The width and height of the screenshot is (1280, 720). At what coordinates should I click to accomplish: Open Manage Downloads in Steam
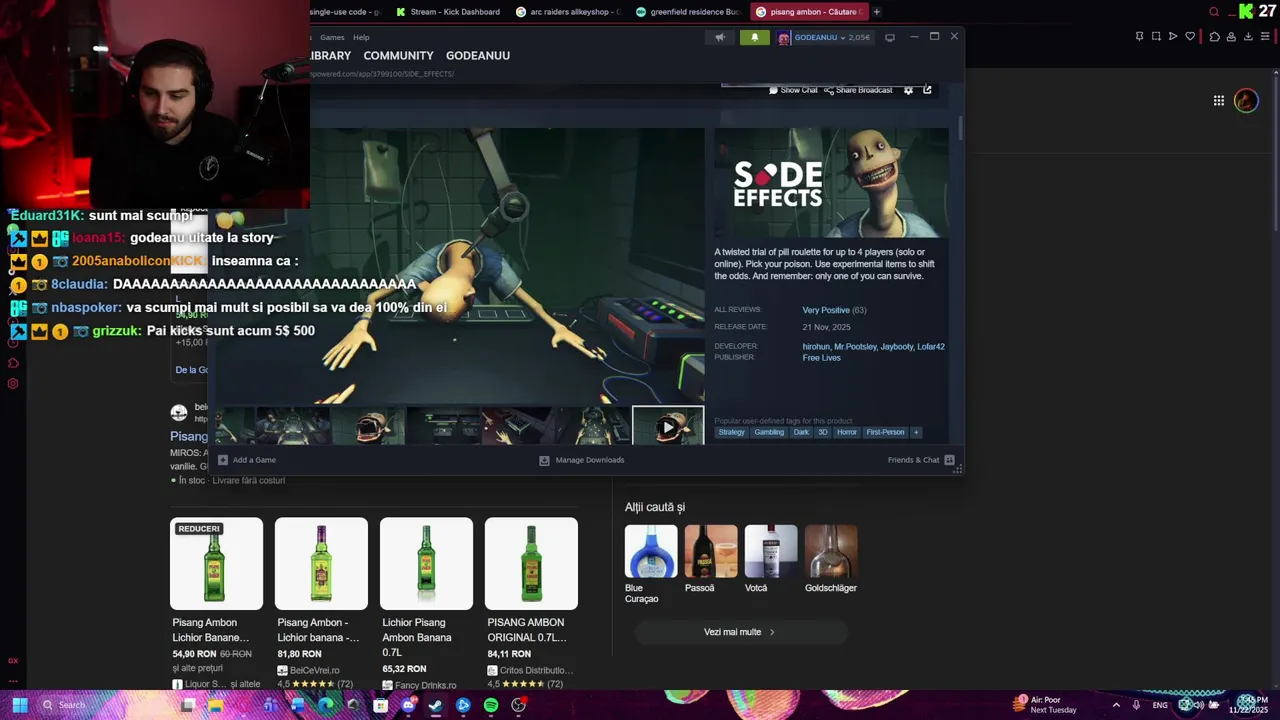[582, 460]
